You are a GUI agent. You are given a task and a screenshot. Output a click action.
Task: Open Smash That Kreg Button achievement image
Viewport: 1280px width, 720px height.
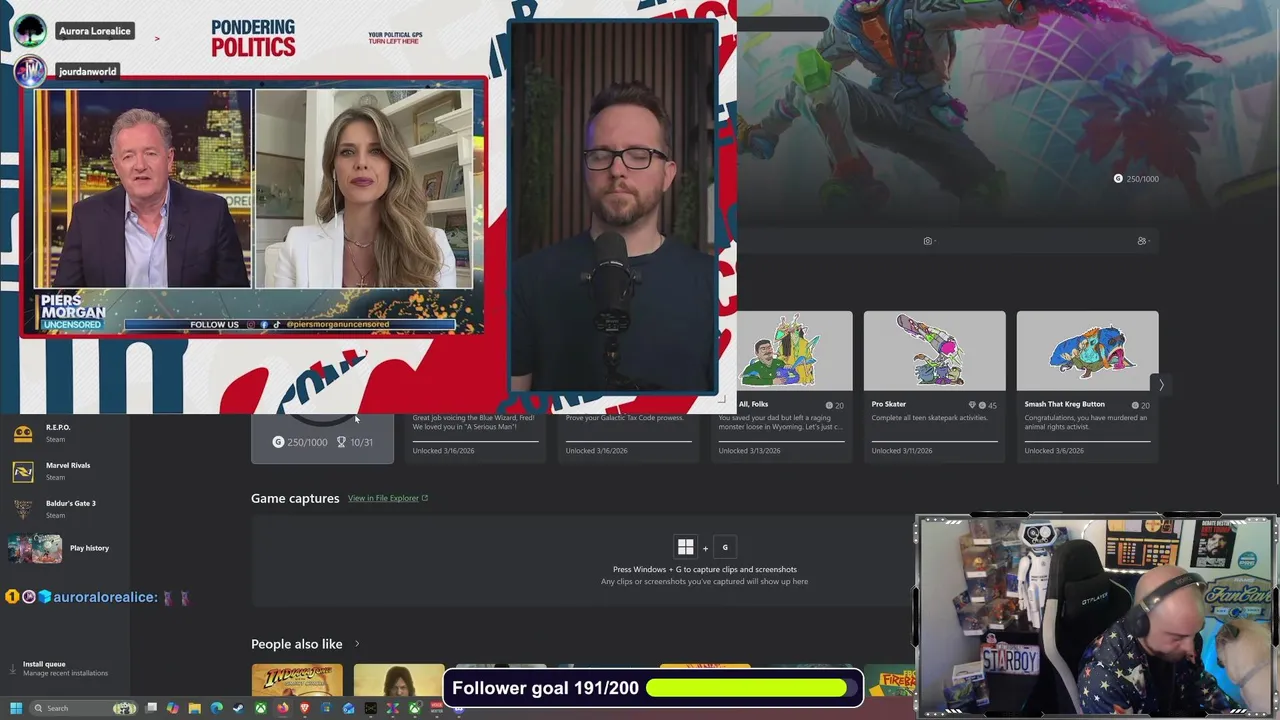(1088, 351)
